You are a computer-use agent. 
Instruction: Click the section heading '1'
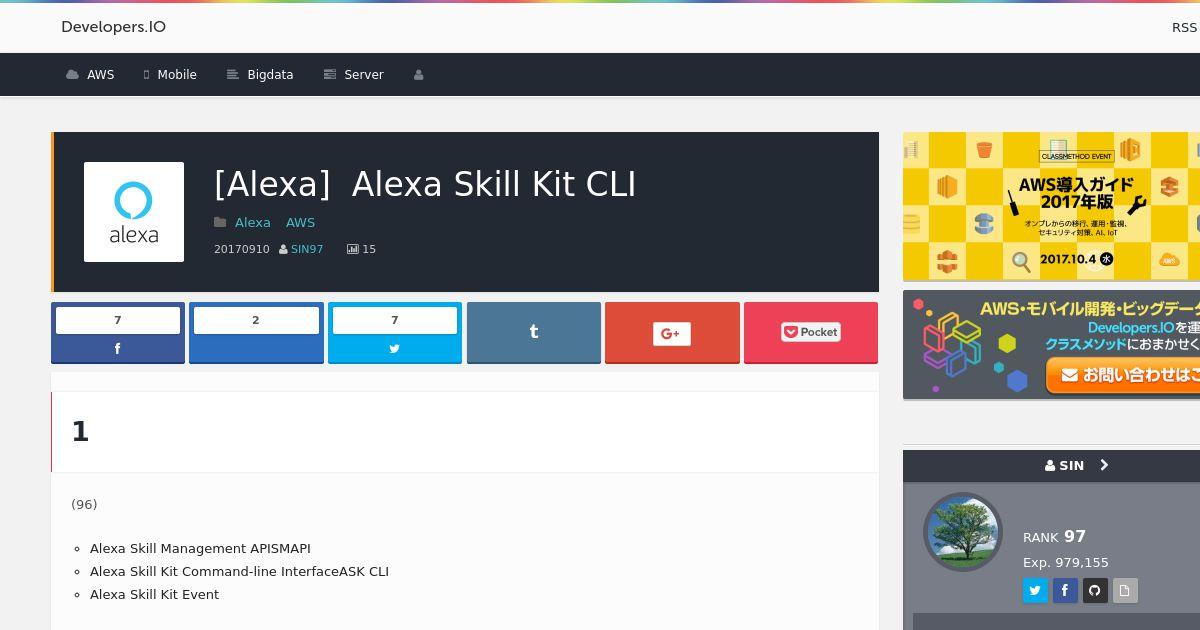(80, 432)
